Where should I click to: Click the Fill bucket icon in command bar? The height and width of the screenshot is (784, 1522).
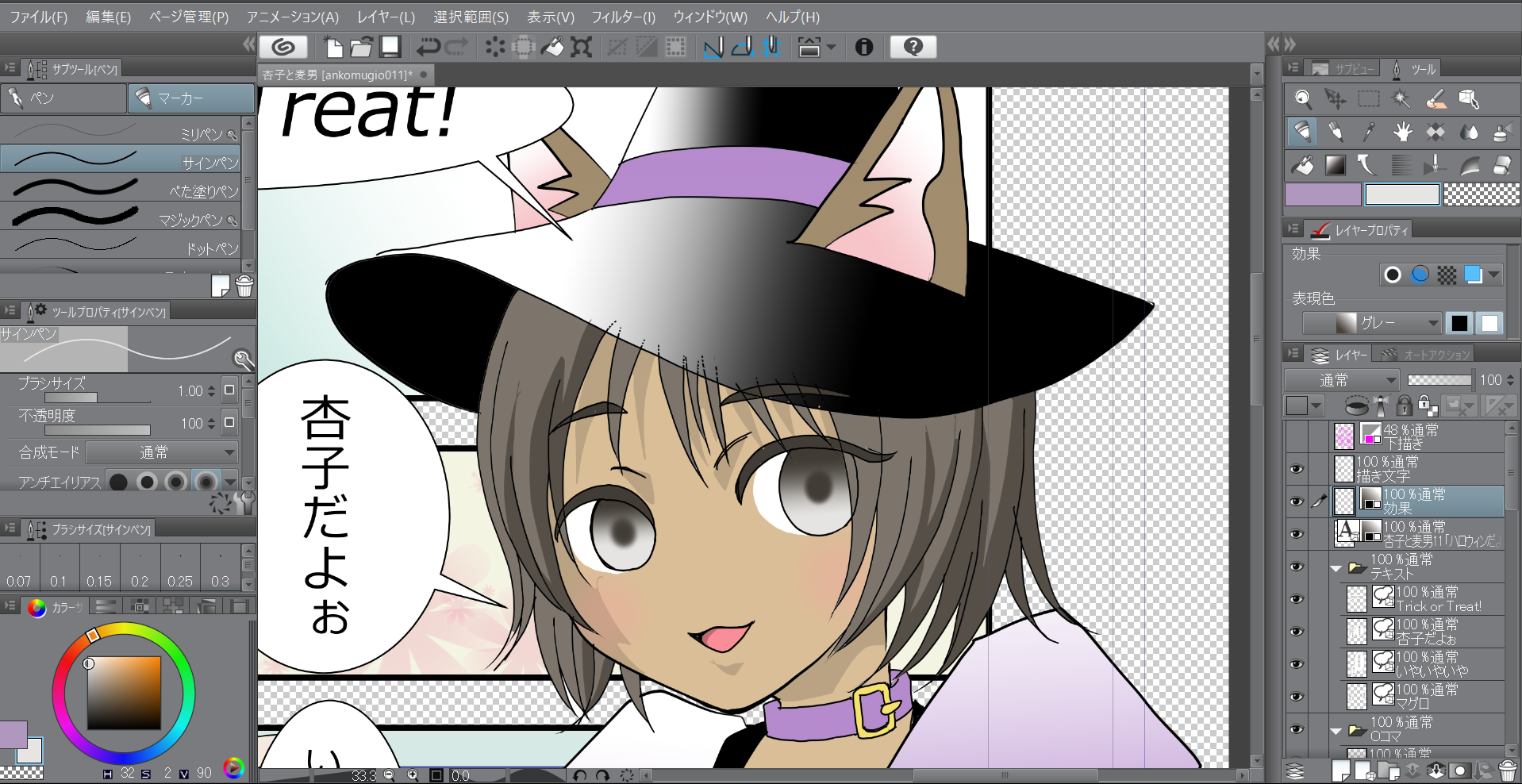tap(552, 48)
